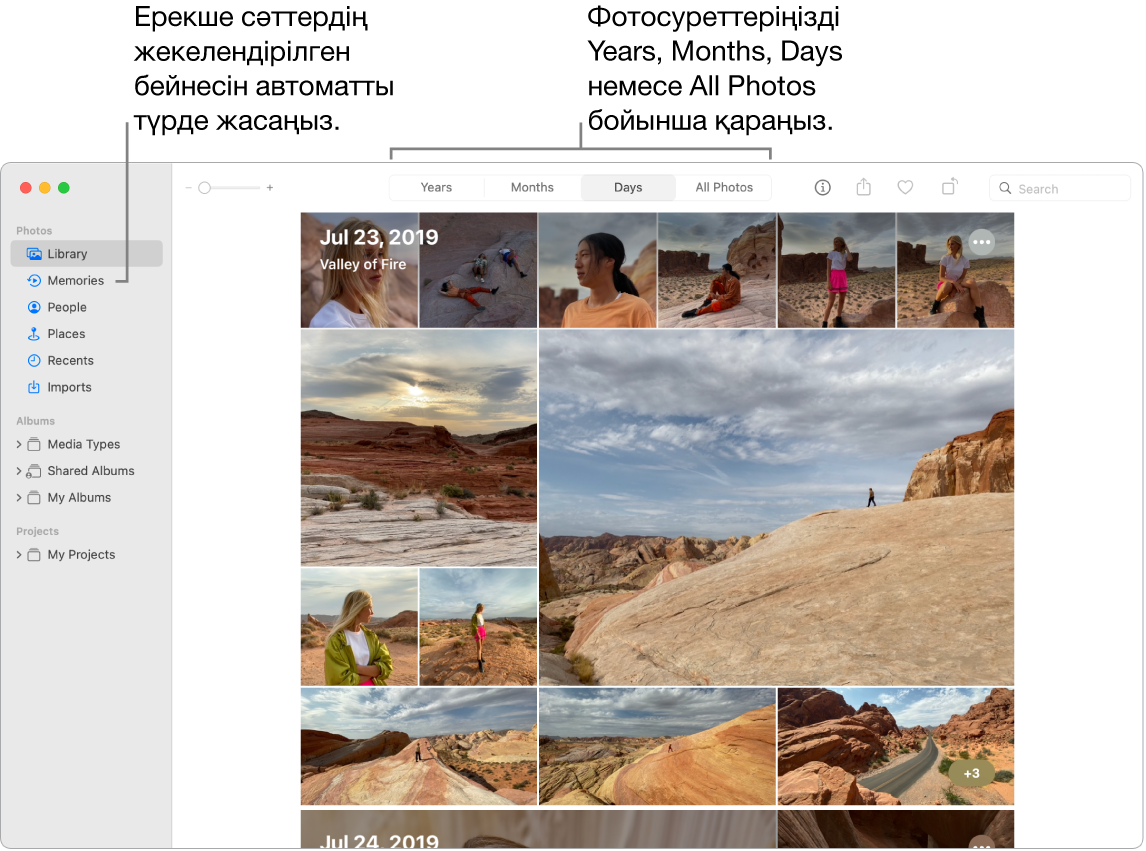Click the Share icon in the toolbar
This screenshot has height=851, width=1146.
pos(863,187)
